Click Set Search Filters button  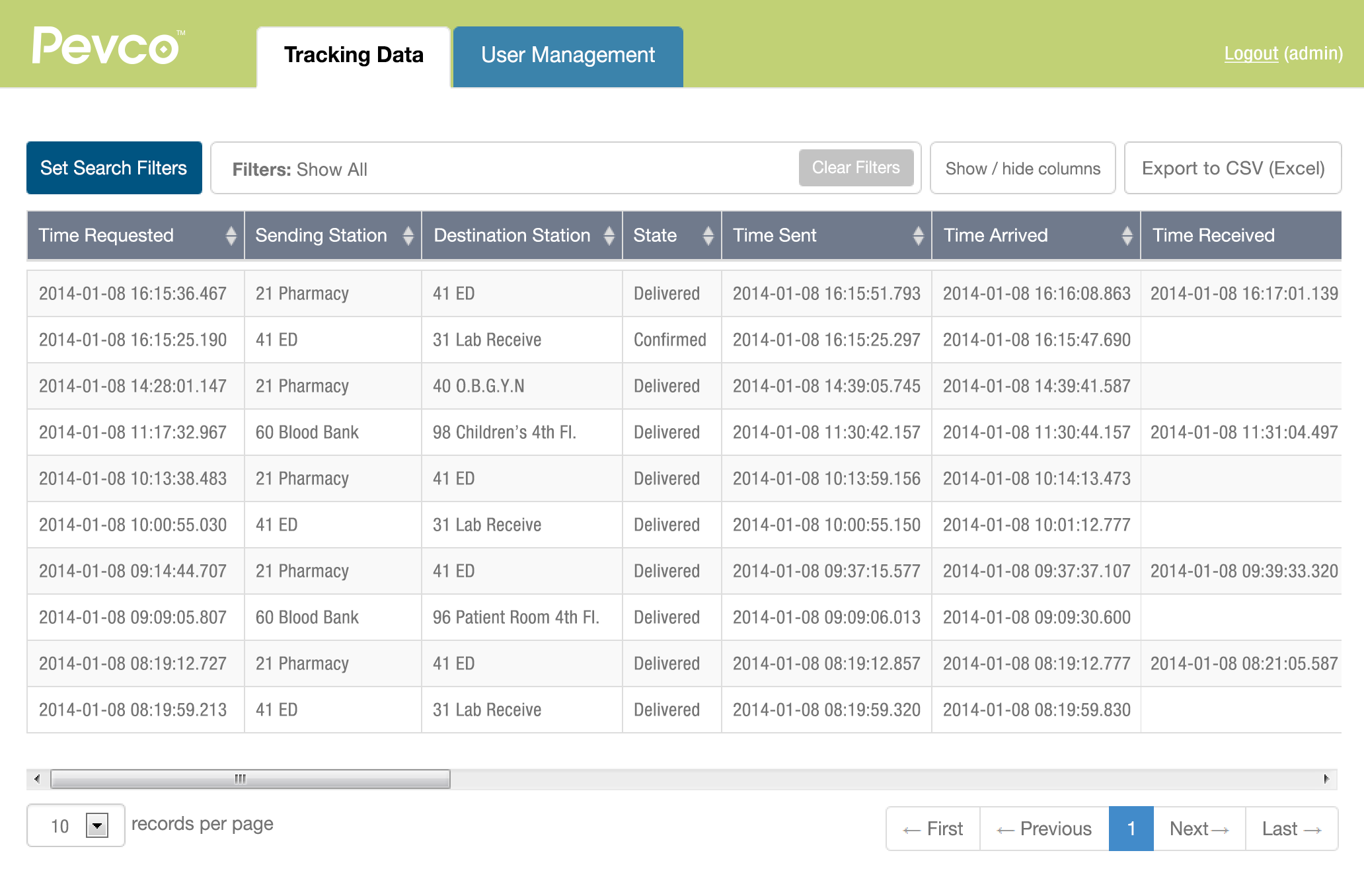click(x=114, y=168)
